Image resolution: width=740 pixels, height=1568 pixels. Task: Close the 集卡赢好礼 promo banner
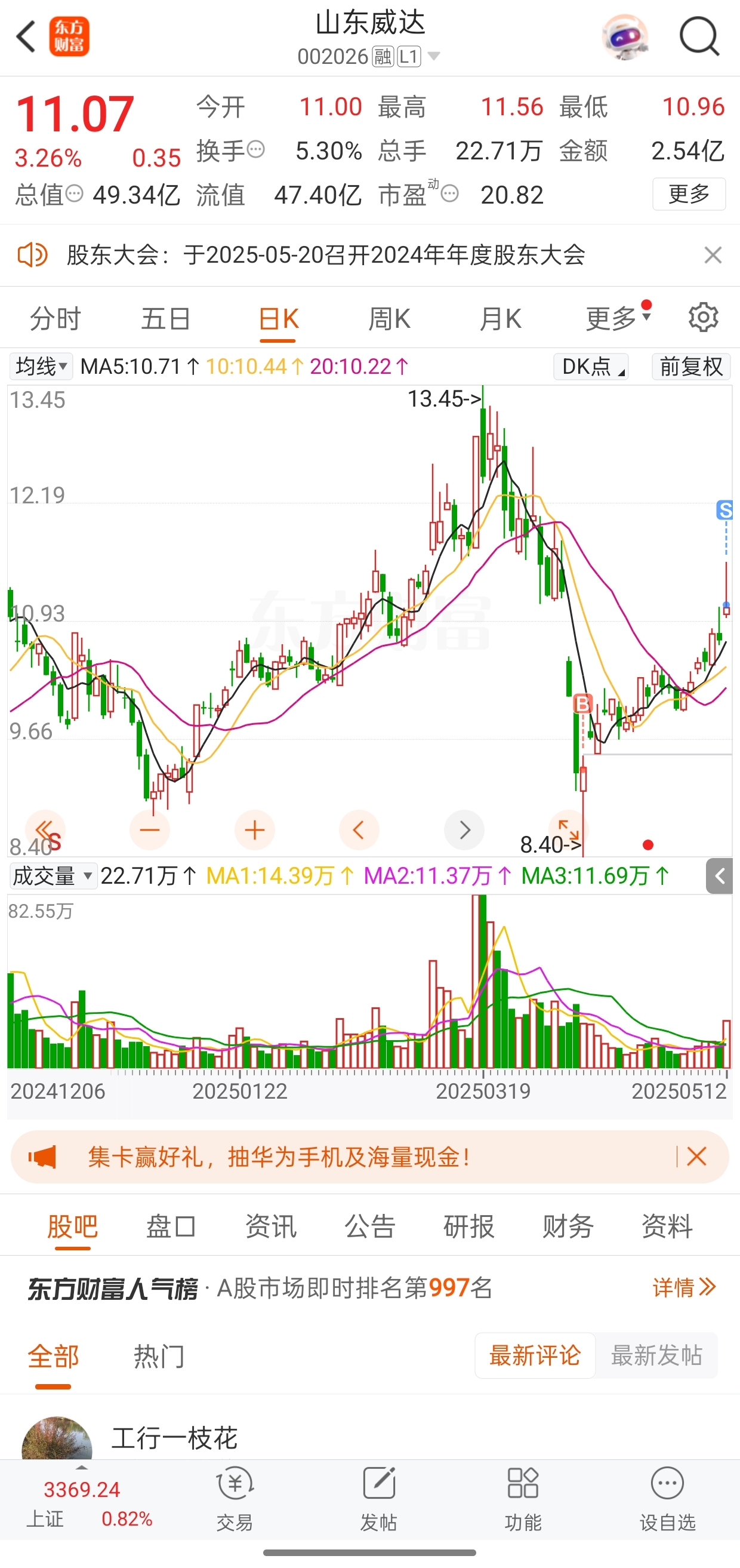(x=697, y=1157)
